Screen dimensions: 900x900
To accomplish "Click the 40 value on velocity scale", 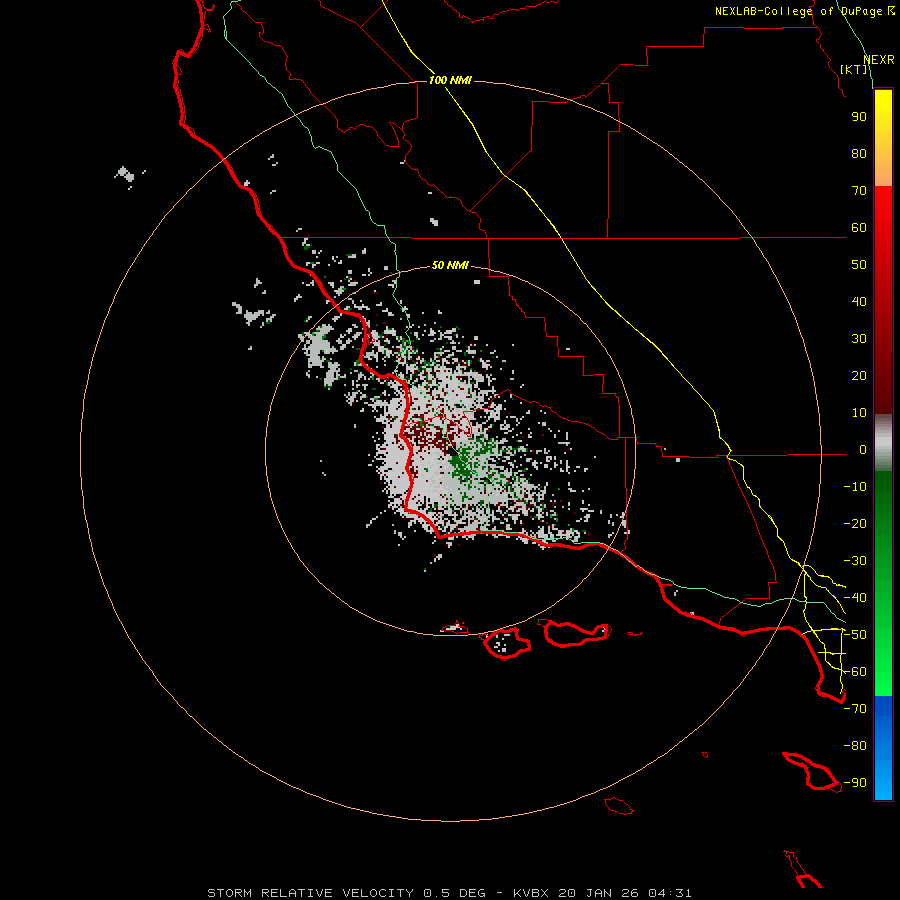I will point(859,302).
